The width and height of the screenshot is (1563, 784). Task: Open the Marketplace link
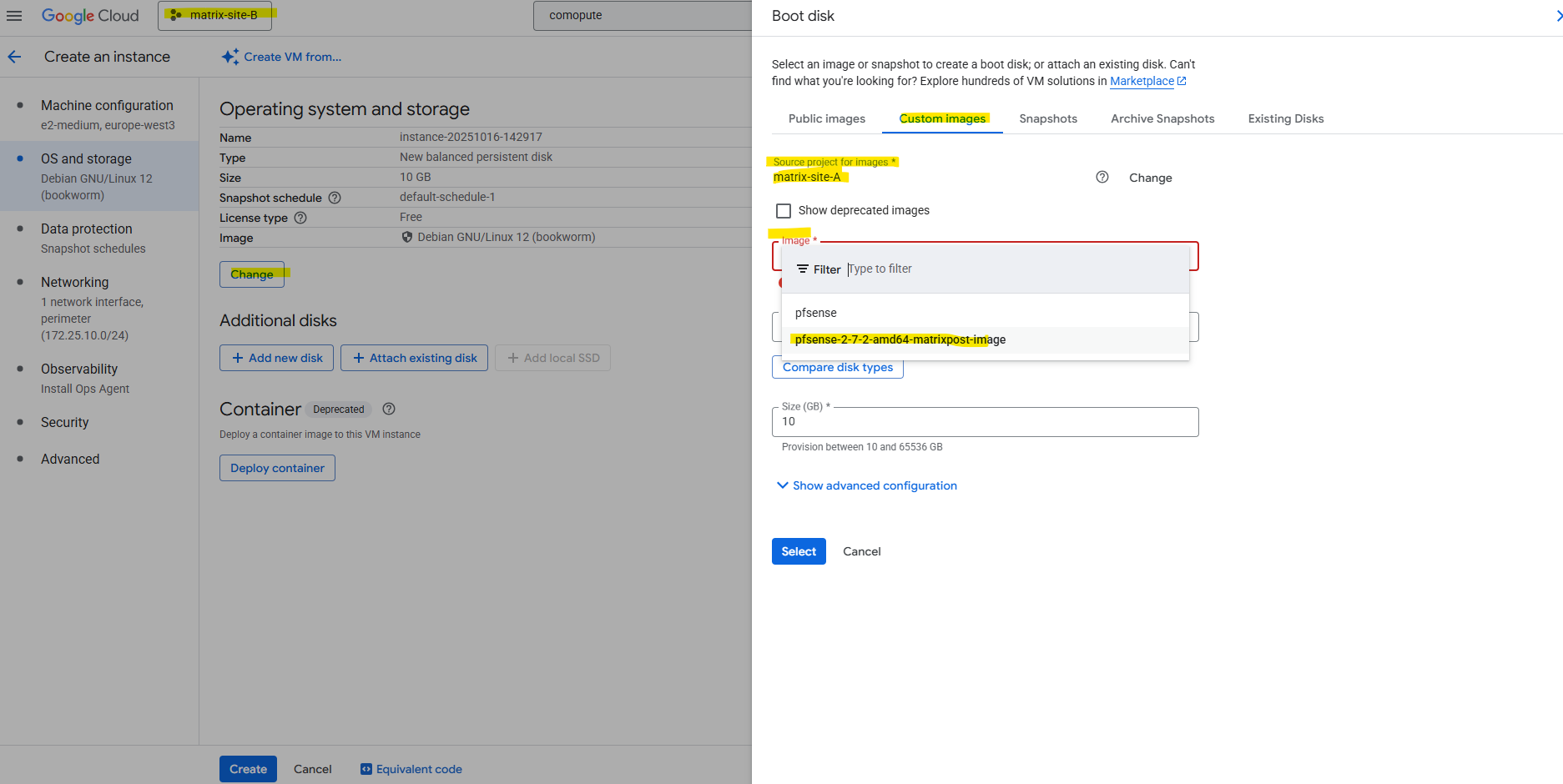tap(1142, 81)
